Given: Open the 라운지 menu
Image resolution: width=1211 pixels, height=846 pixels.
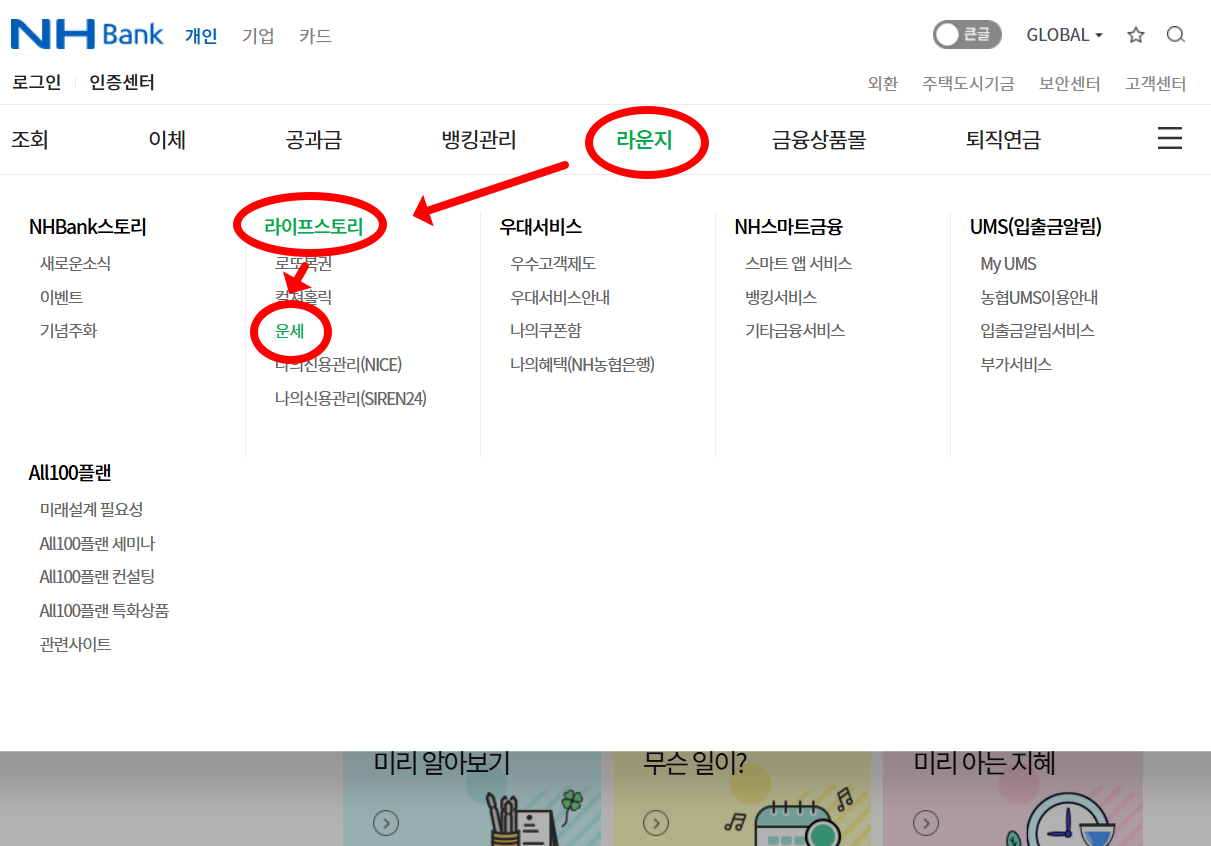Looking at the screenshot, I should pyautogui.click(x=646, y=141).
